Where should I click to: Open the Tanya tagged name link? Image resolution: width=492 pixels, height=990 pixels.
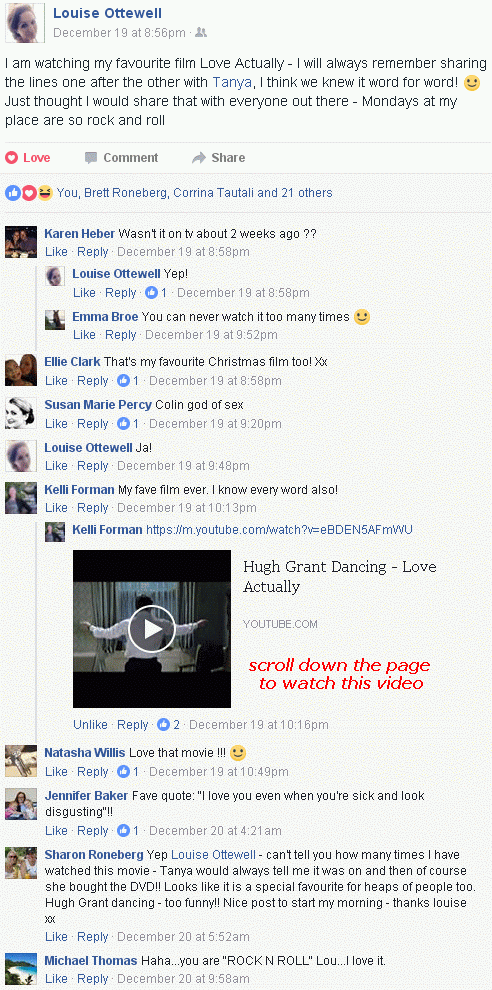[x=232, y=81]
